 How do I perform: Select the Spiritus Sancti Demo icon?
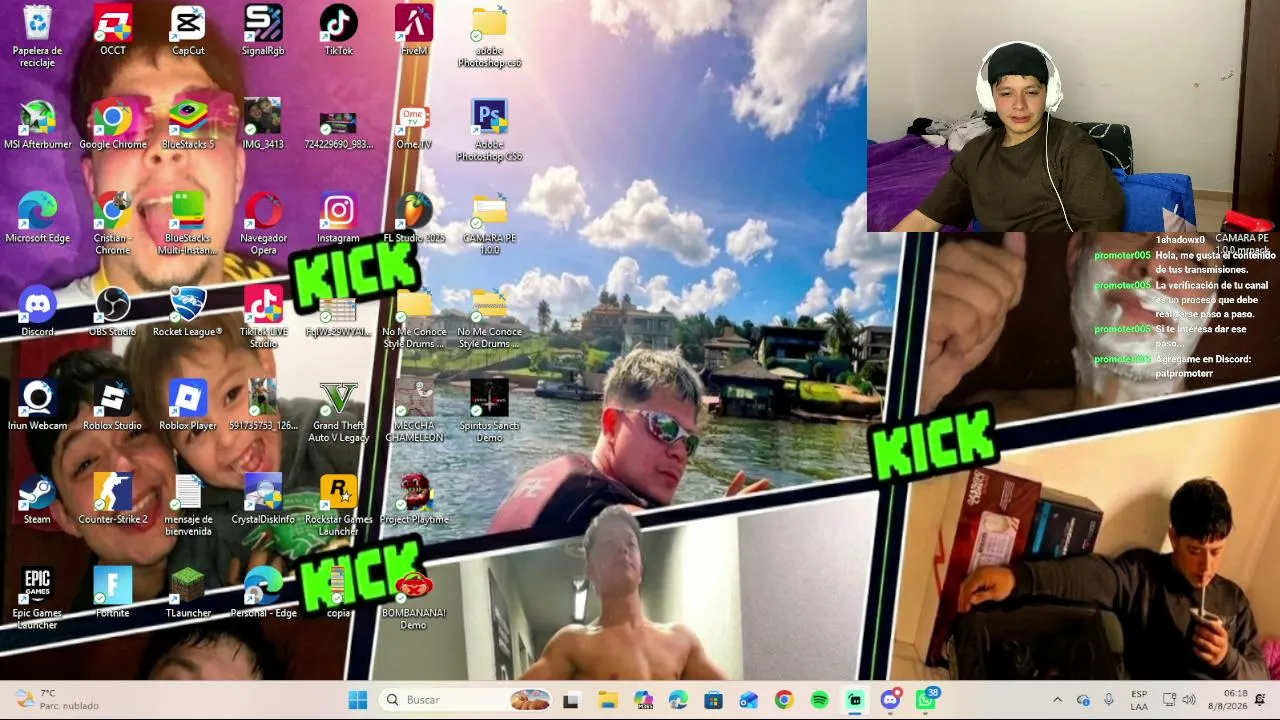pos(489,411)
